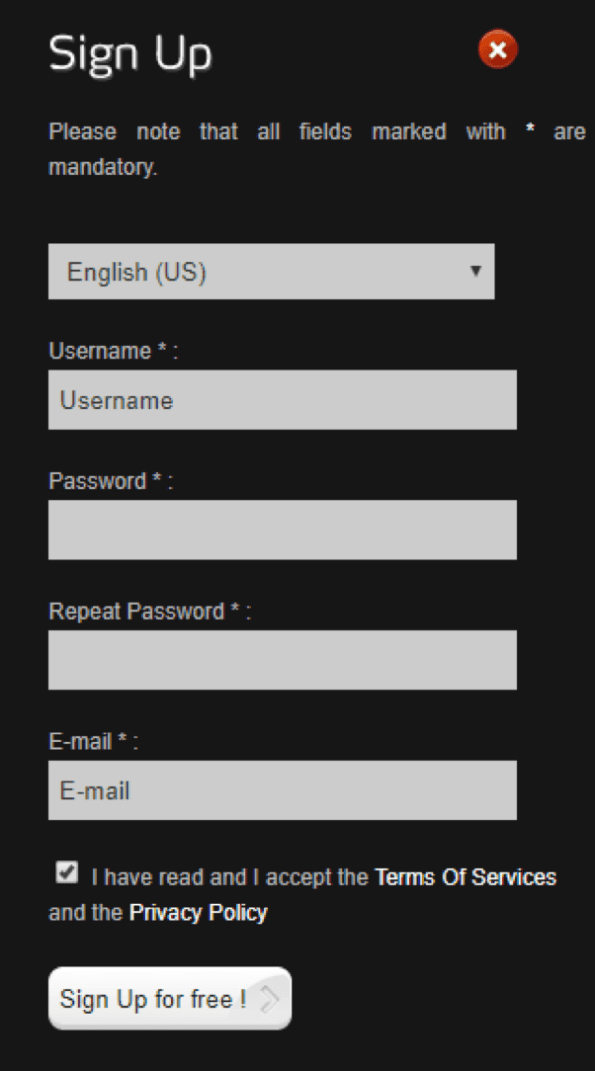The height and width of the screenshot is (1071, 595).
Task: Open the Privacy Policy link
Action: [198, 913]
